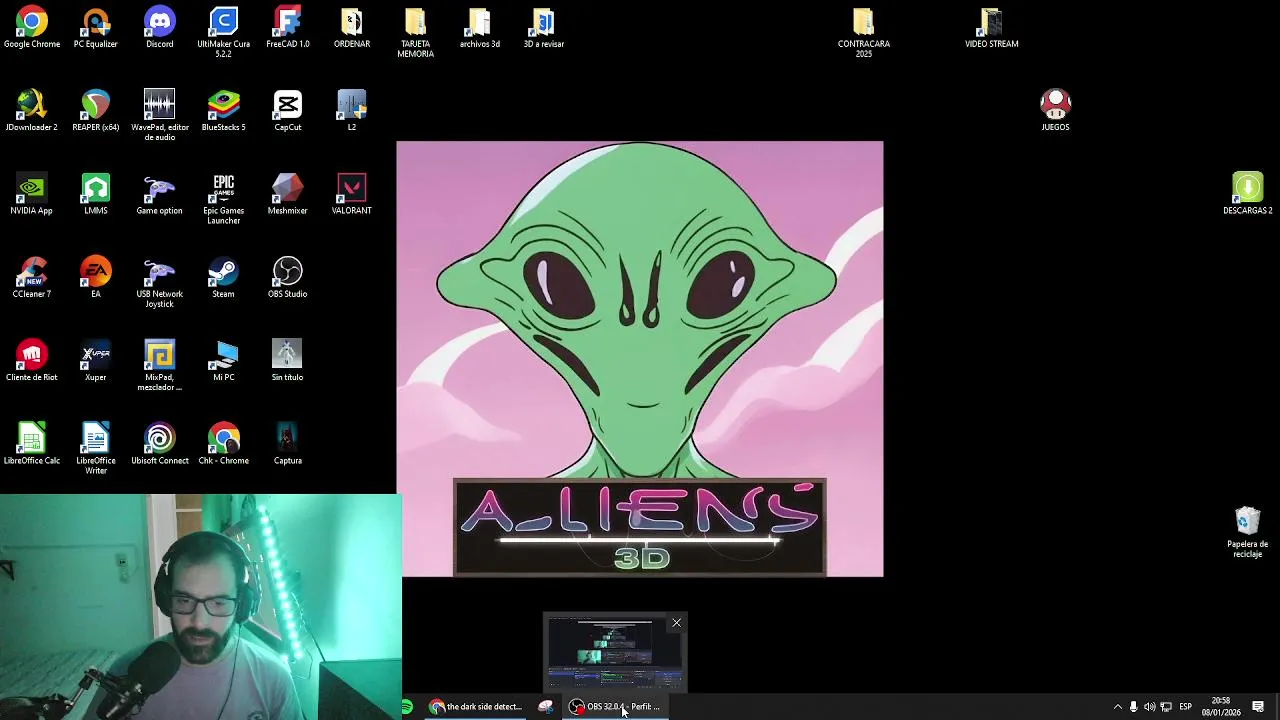
Task: Open LMMS from the desktop
Action: tap(95, 194)
